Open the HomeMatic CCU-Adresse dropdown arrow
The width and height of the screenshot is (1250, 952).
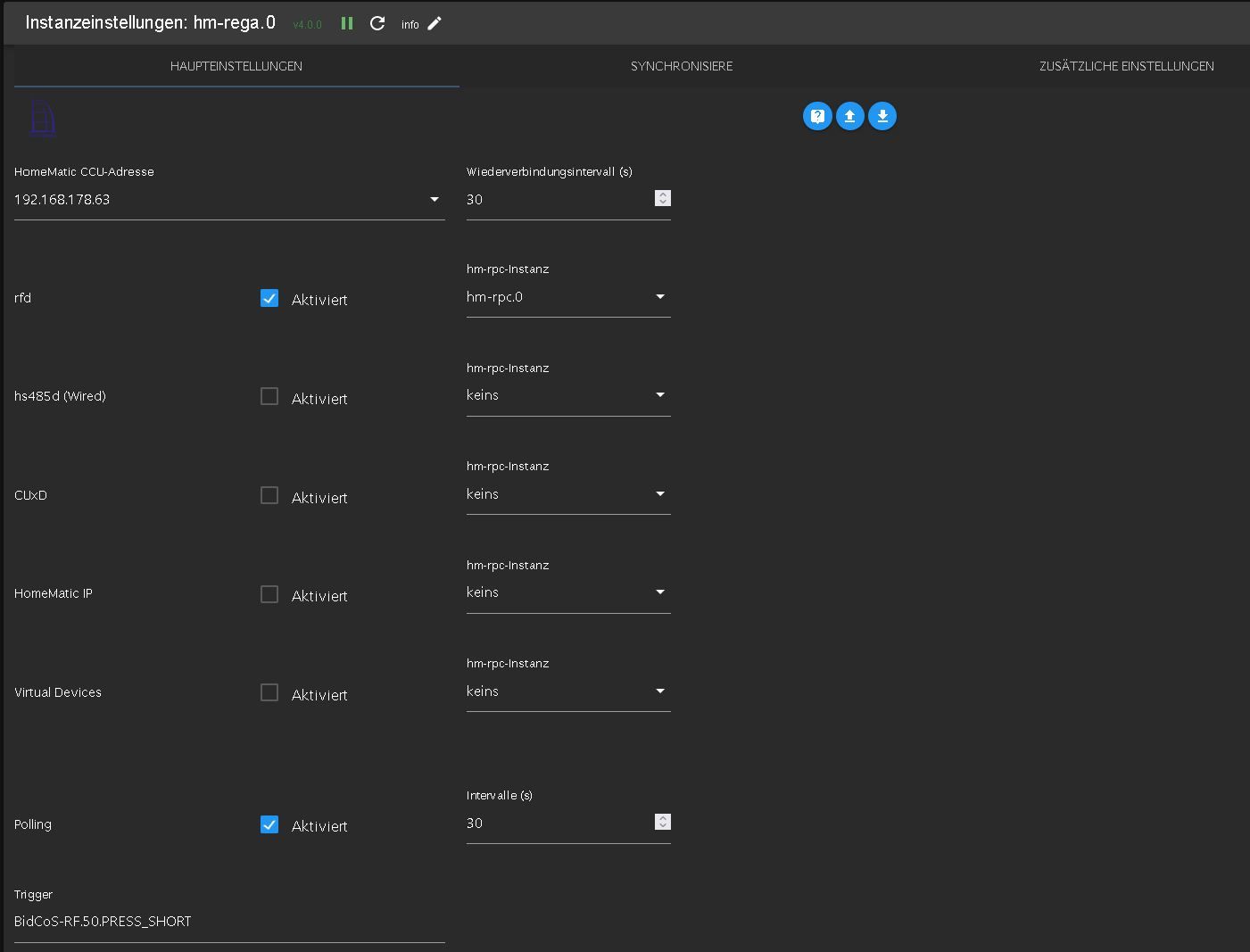click(x=435, y=200)
